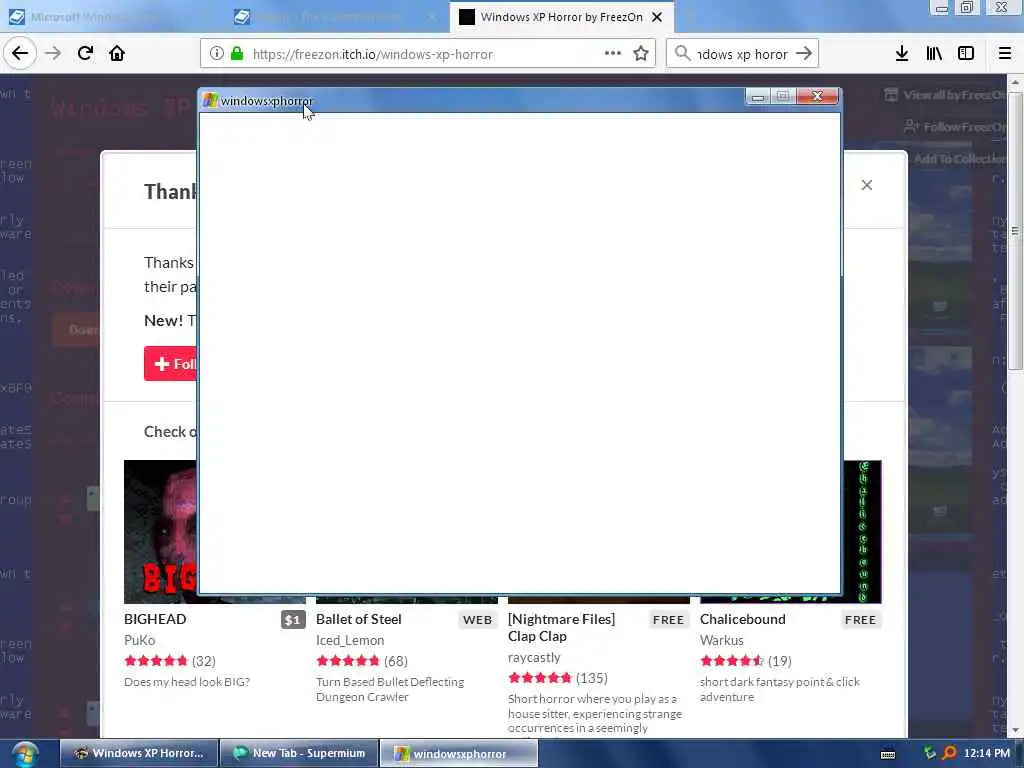
Task: Click 'Add To Collection' link
Action: point(960,159)
